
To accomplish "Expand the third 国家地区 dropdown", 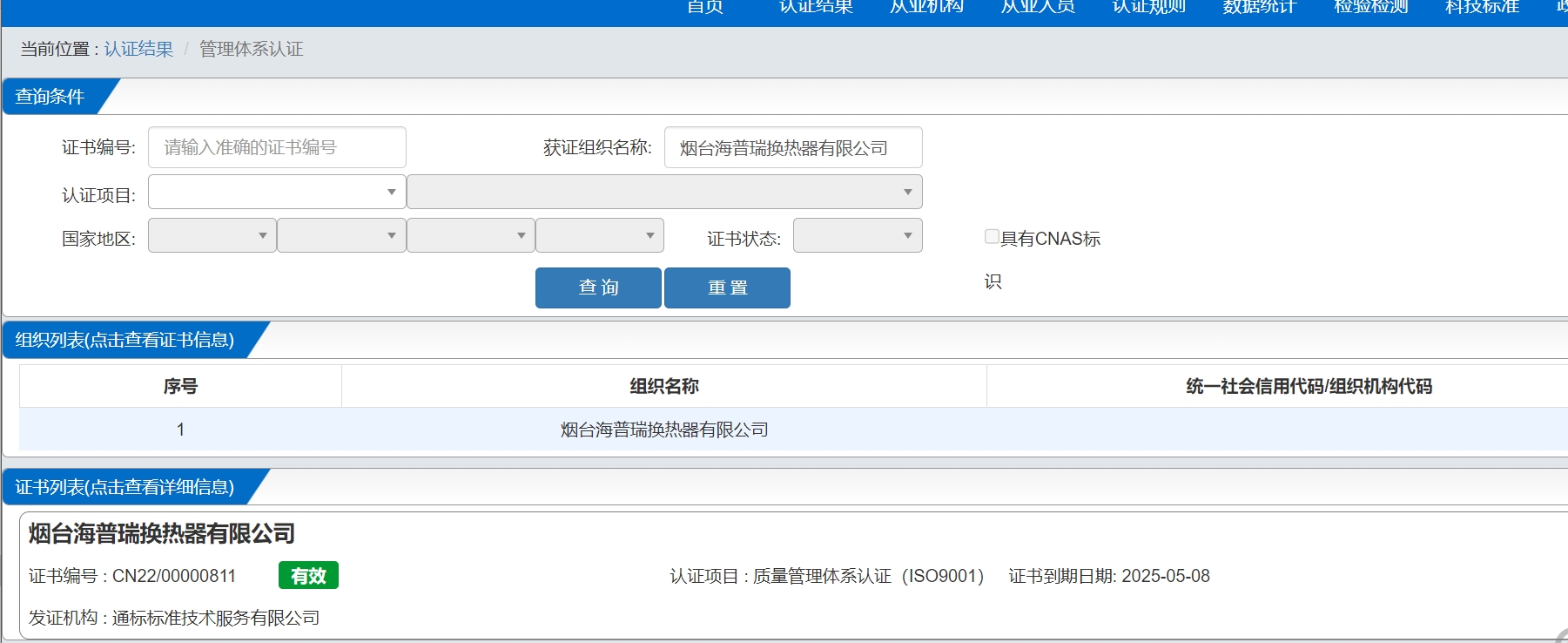I will pos(470,235).
